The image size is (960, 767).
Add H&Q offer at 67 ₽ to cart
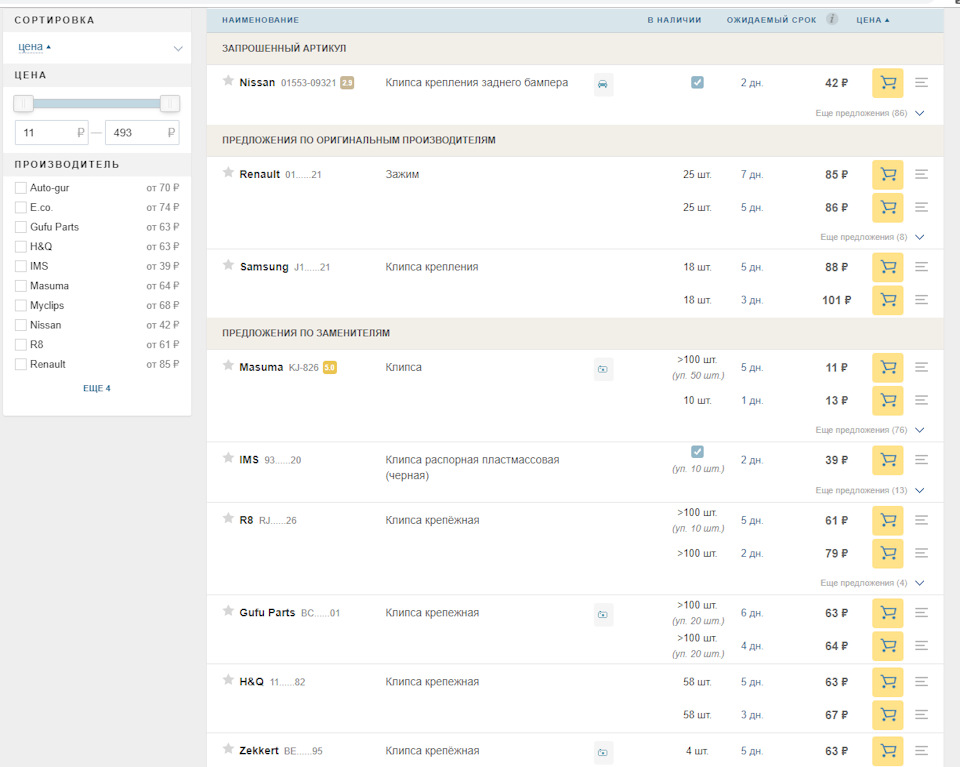[x=887, y=715]
